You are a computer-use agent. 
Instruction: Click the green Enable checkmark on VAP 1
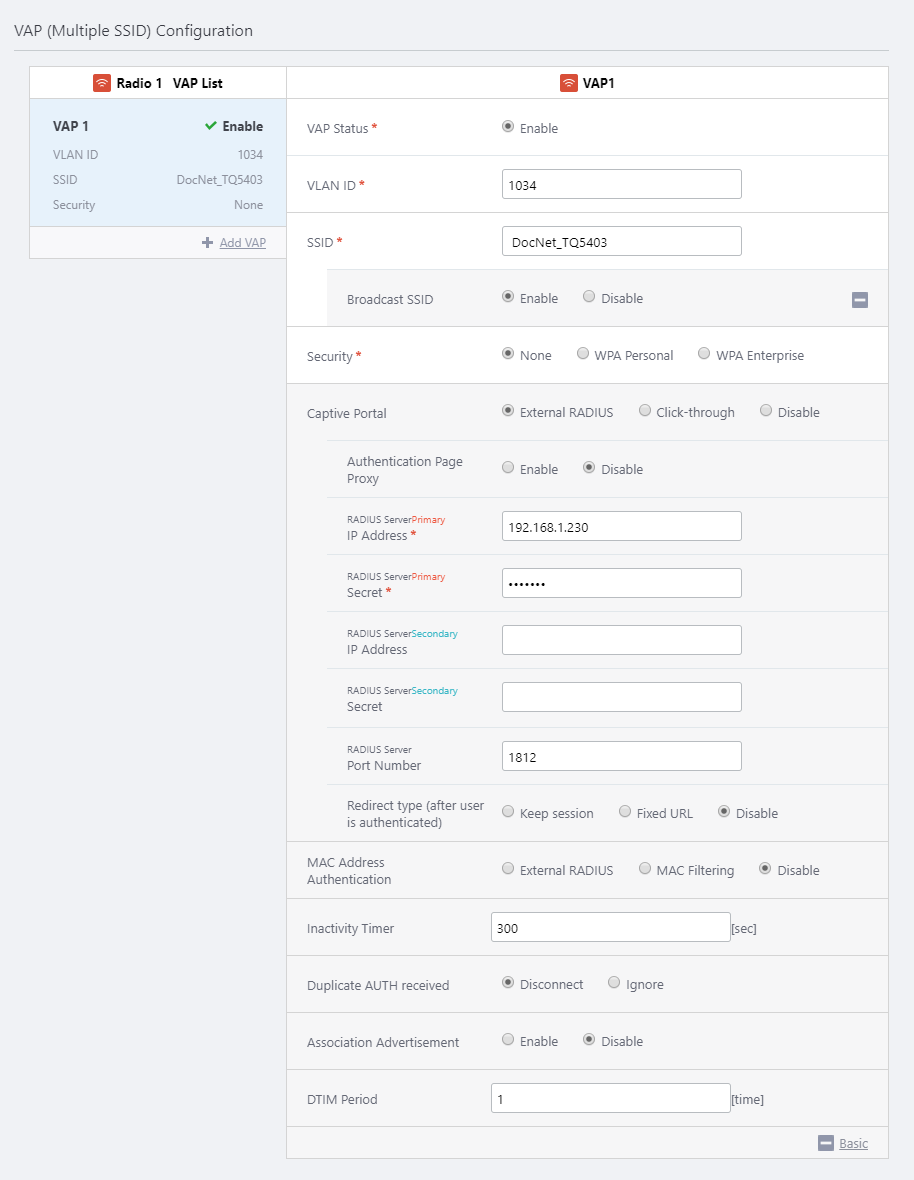point(210,126)
